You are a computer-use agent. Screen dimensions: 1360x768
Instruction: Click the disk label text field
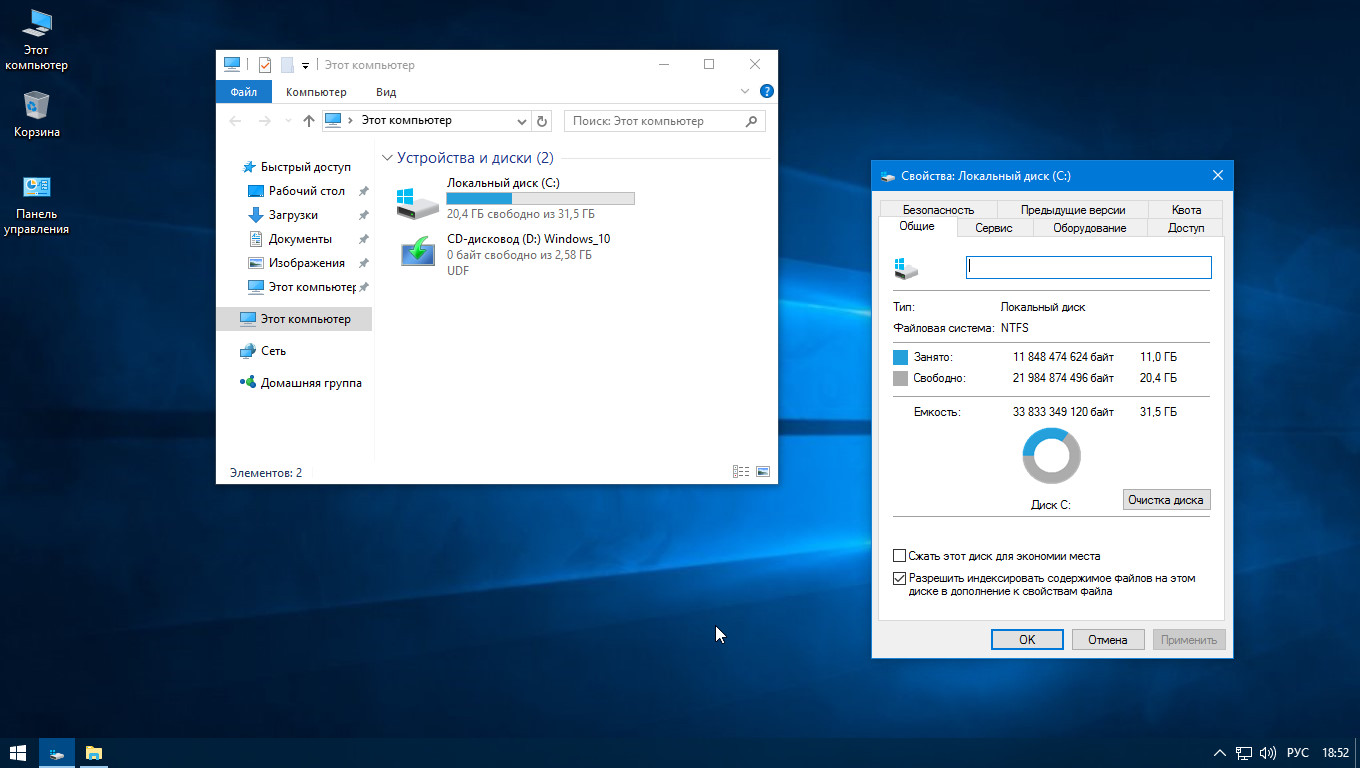coord(1088,267)
